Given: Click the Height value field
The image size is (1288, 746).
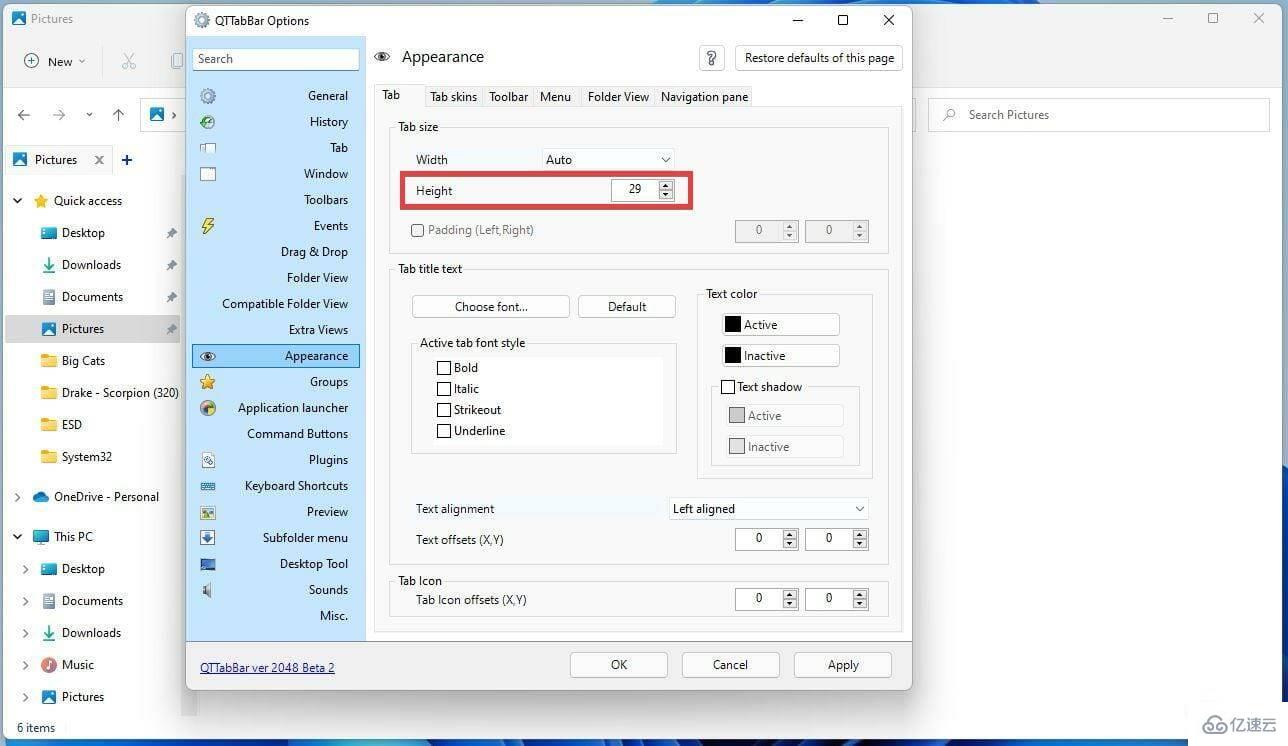Looking at the screenshot, I should pos(635,189).
